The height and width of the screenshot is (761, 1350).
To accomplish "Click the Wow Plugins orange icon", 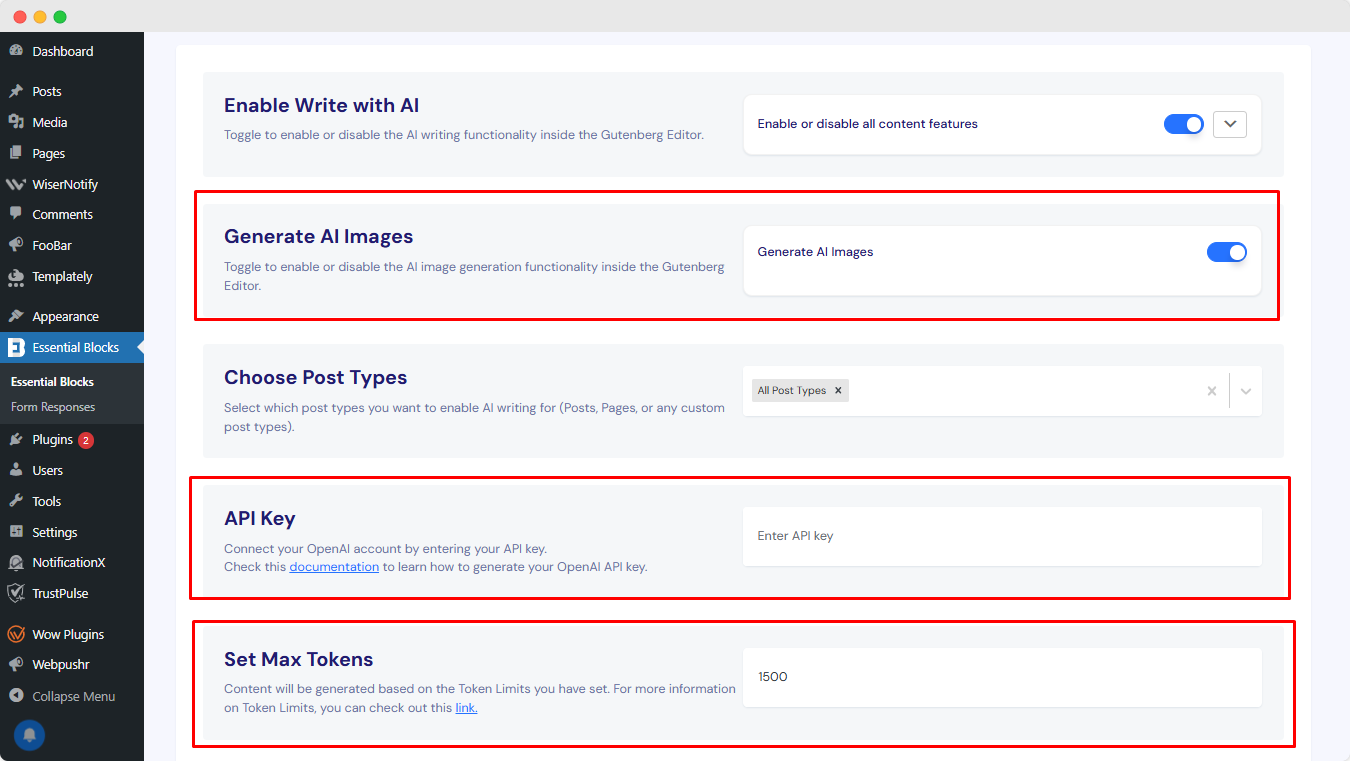I will (x=16, y=634).
